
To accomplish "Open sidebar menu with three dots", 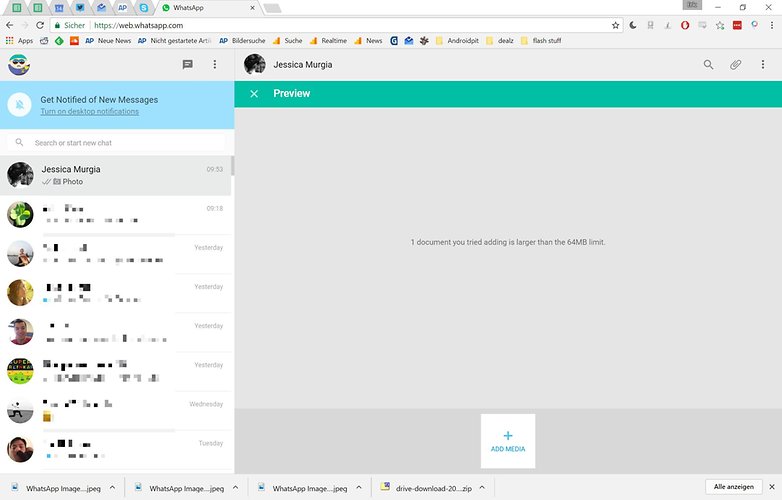I will (215, 64).
